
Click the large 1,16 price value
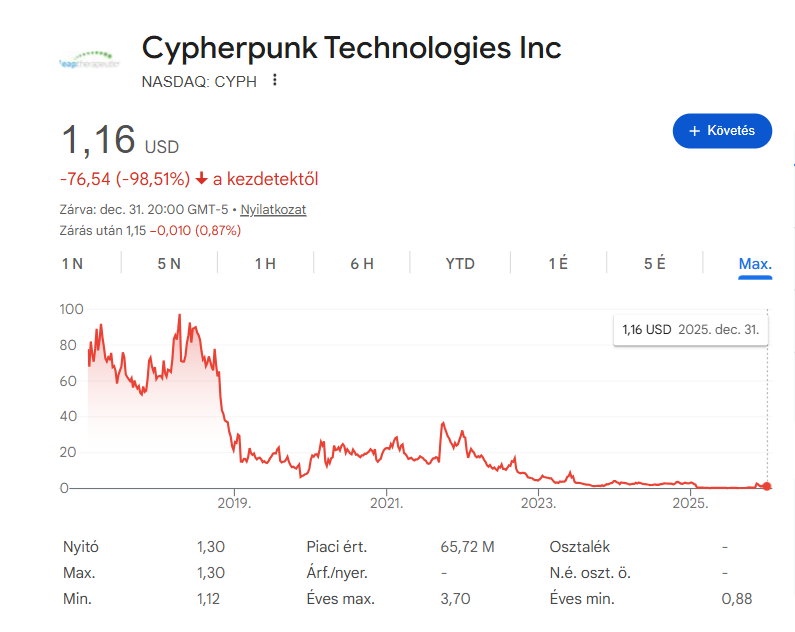coord(99,140)
